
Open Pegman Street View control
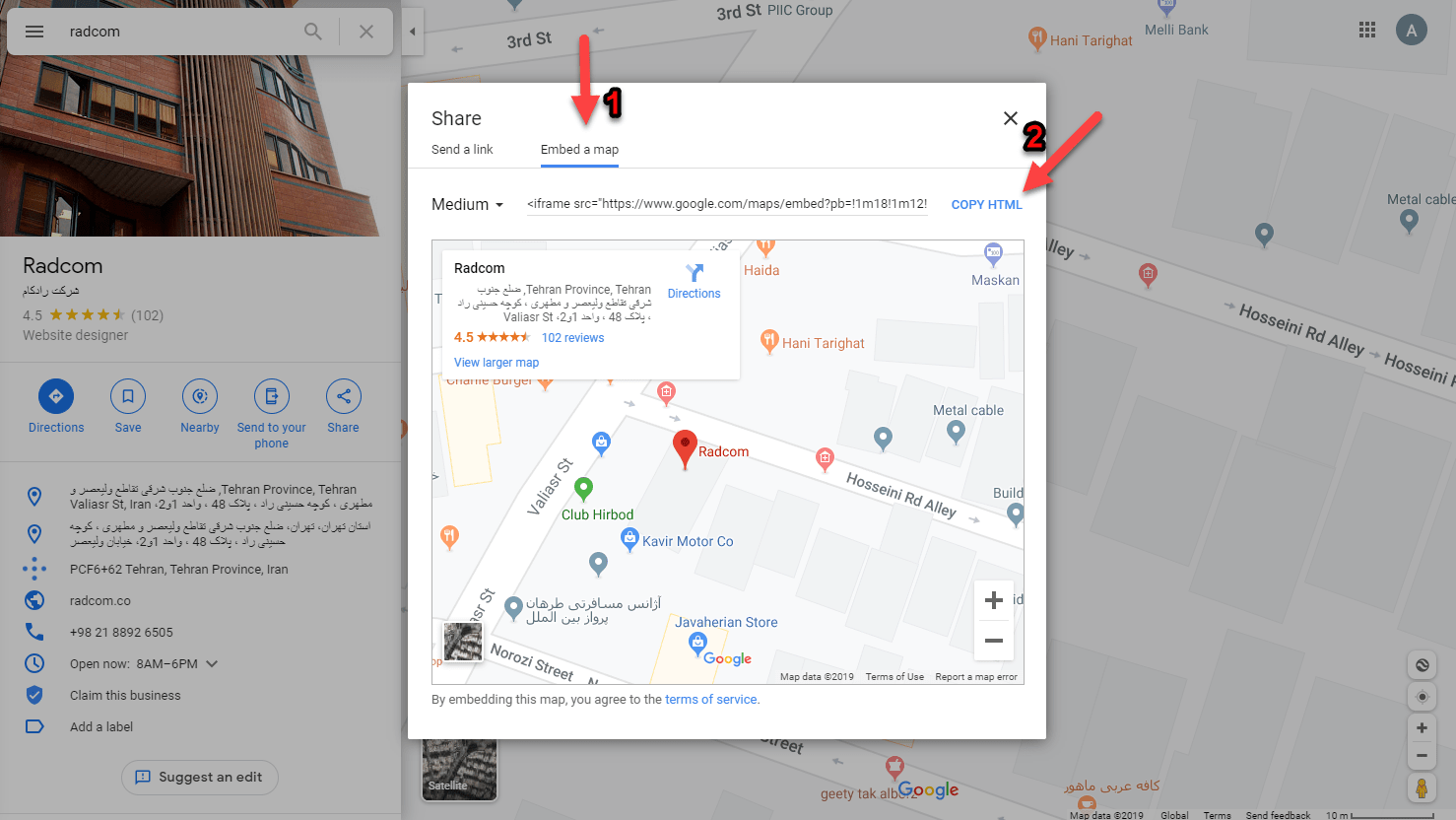[1422, 787]
